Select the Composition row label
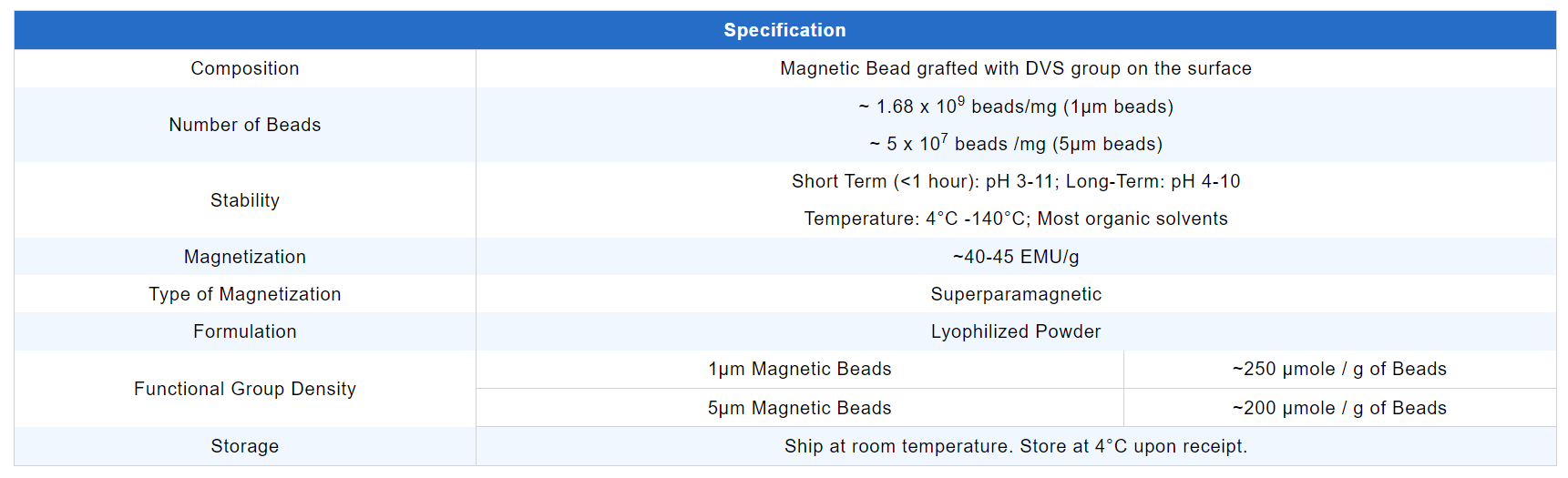 coord(244,68)
